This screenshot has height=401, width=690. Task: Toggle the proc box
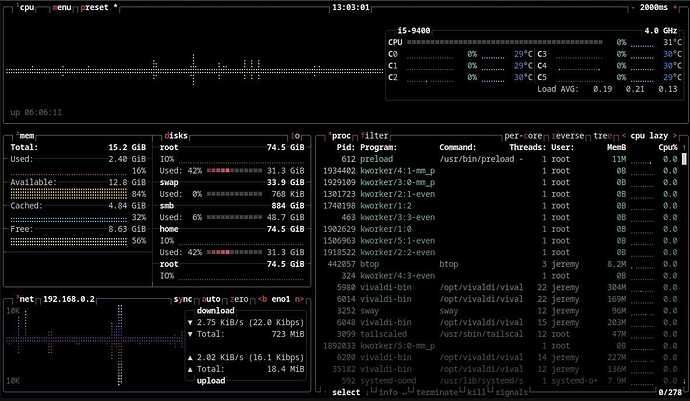pyautogui.click(x=340, y=136)
